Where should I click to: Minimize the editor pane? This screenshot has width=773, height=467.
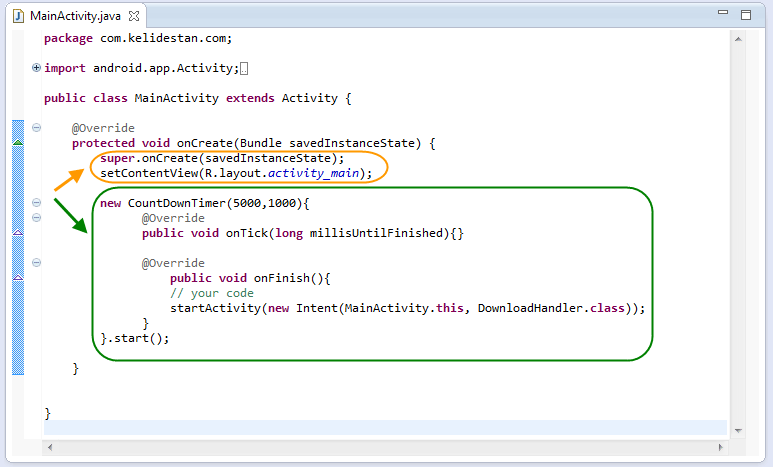pyautogui.click(x=723, y=12)
